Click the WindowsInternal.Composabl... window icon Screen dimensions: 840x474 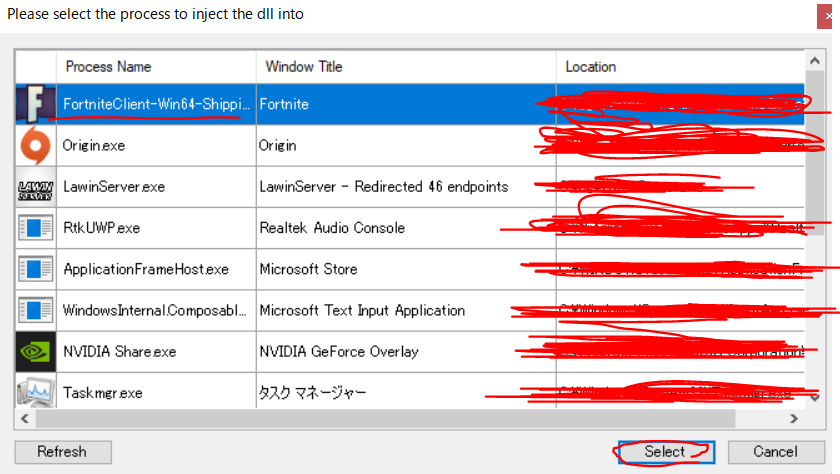[35, 311]
